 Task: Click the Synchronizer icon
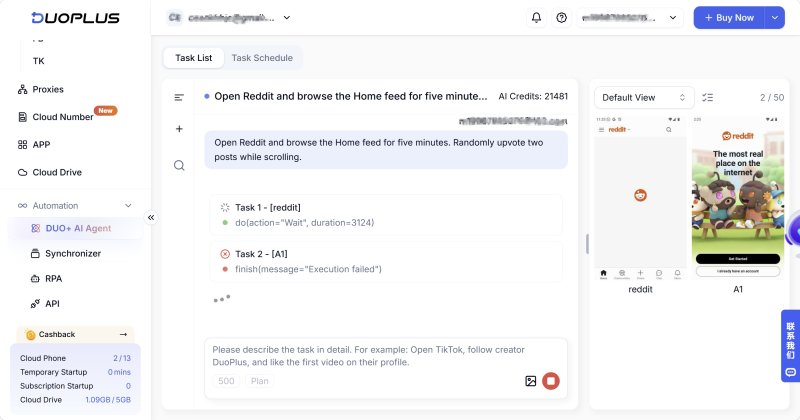point(35,253)
